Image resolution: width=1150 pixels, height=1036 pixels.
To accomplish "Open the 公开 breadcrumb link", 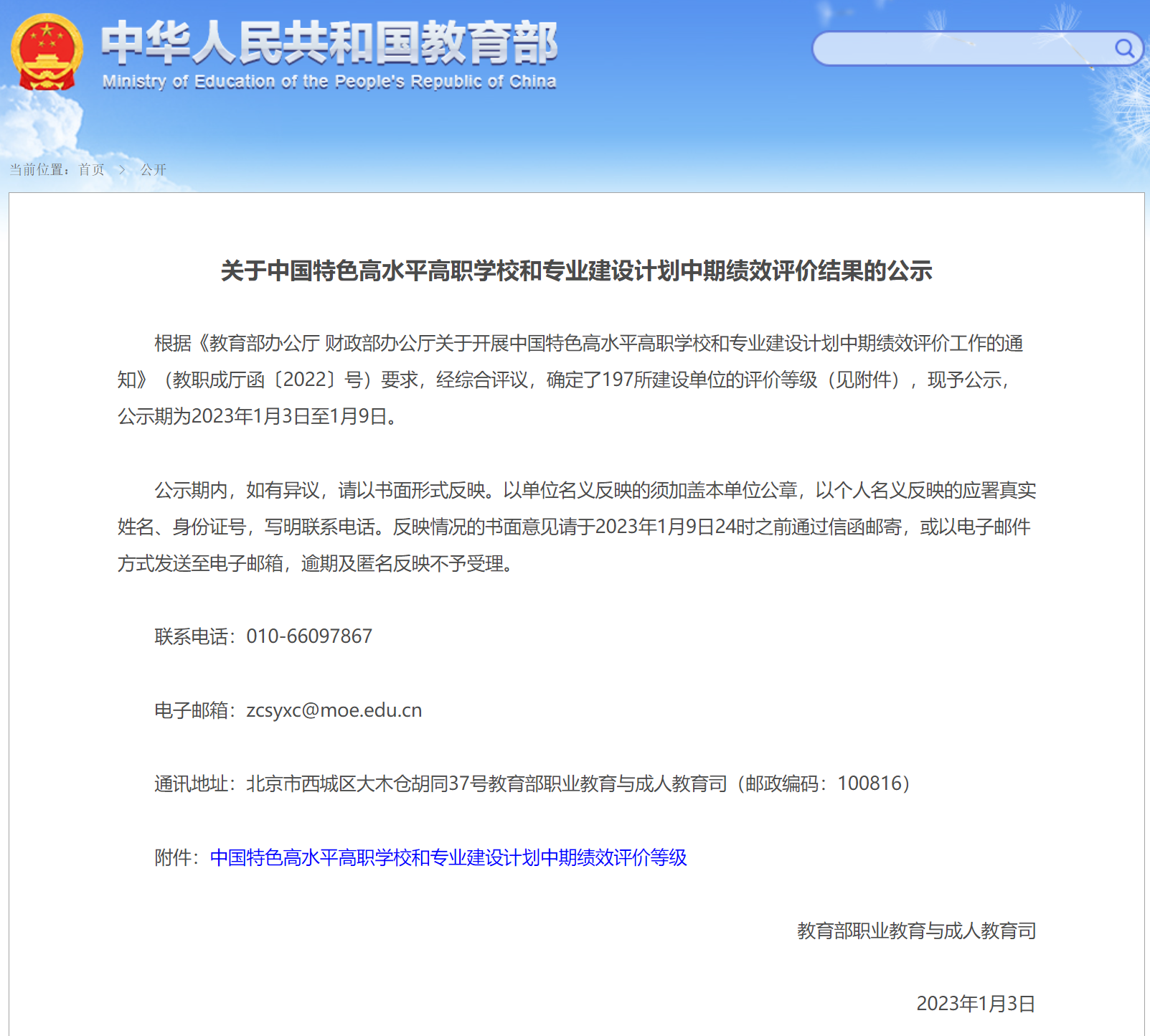I will click(153, 170).
